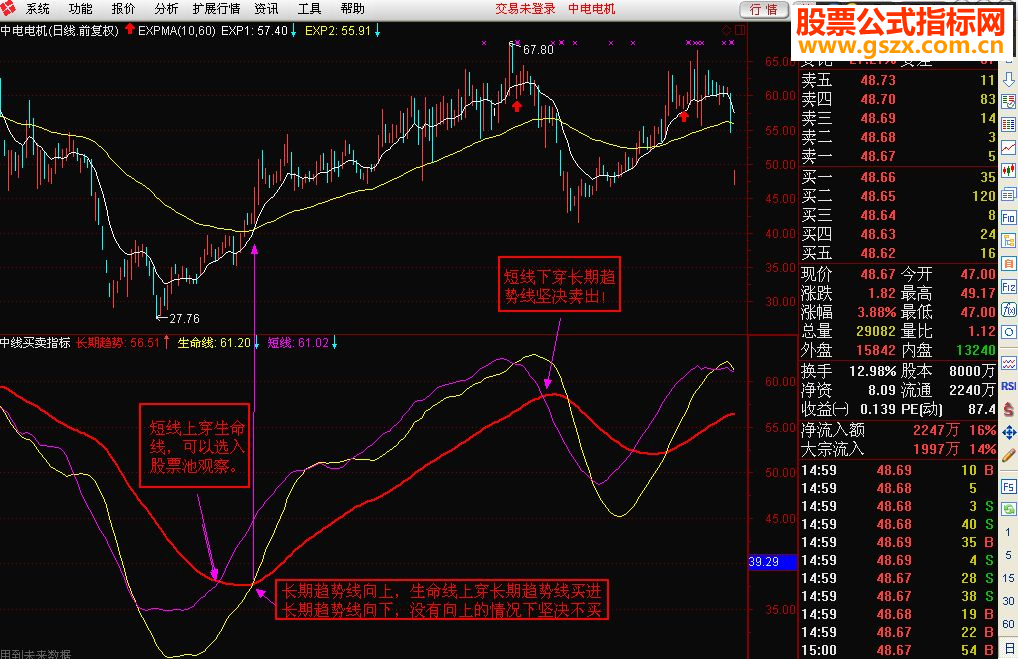Click the circle icon in right sidebar
Screen dimensions: 1018x659
point(1008,332)
